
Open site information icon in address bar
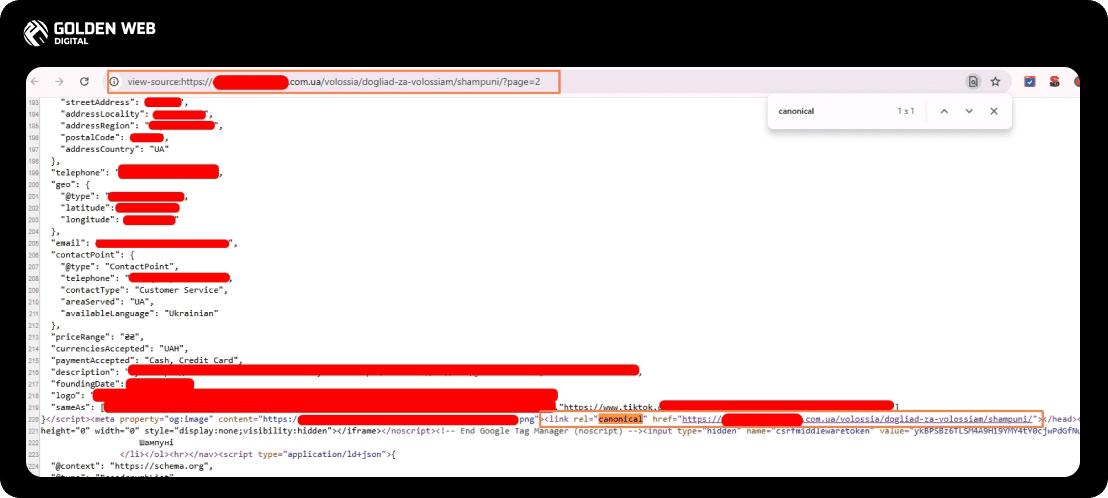116,81
